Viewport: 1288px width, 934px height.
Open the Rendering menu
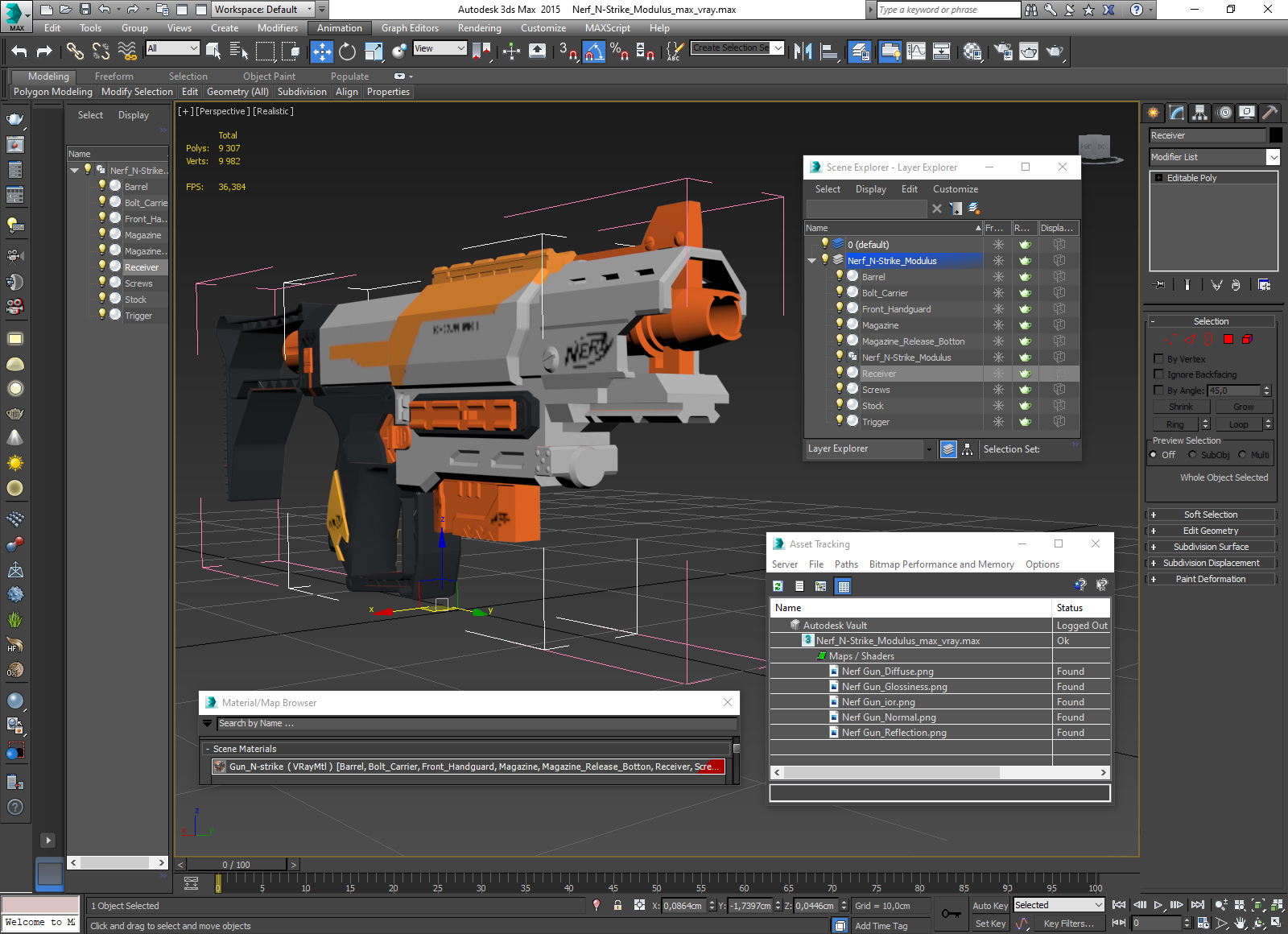[479, 28]
